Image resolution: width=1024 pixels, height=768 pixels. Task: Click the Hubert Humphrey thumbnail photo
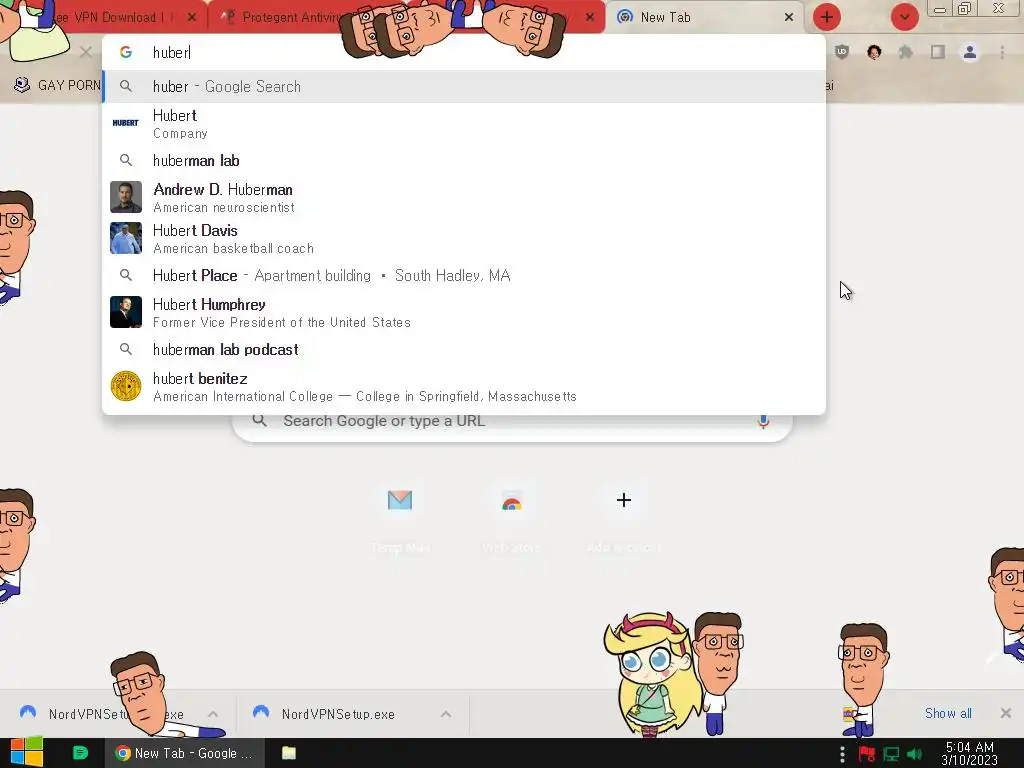click(125, 312)
